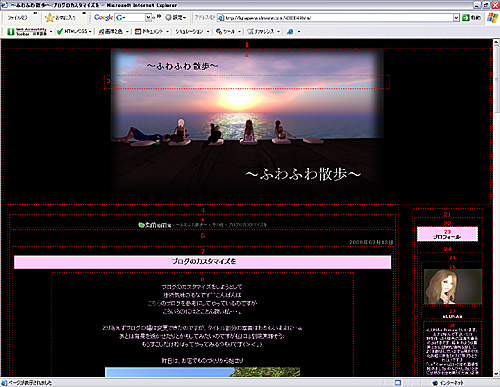Click the お気に入り star icon

pos(49,18)
